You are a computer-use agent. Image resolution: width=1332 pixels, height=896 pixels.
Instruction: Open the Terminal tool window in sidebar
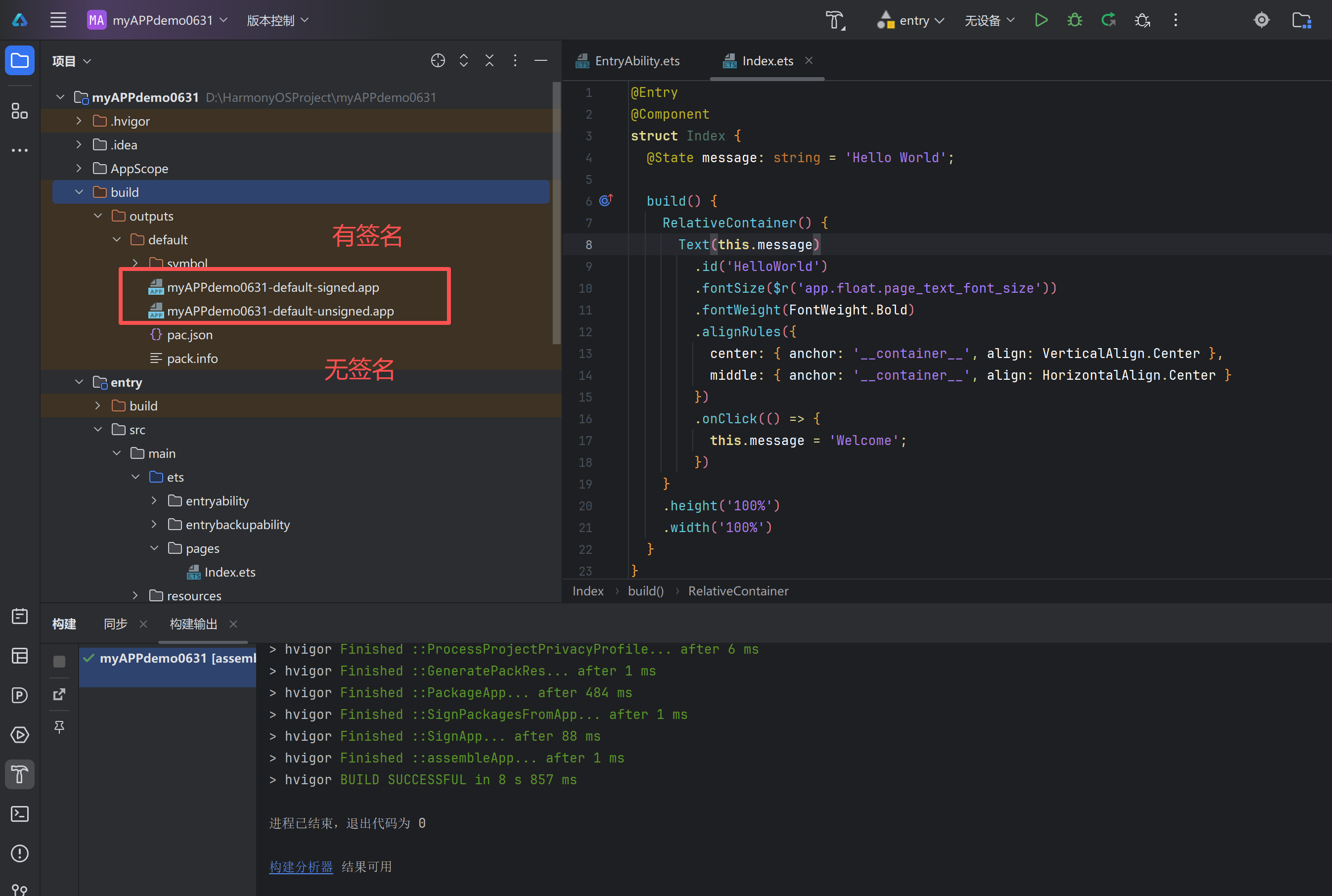(x=20, y=814)
